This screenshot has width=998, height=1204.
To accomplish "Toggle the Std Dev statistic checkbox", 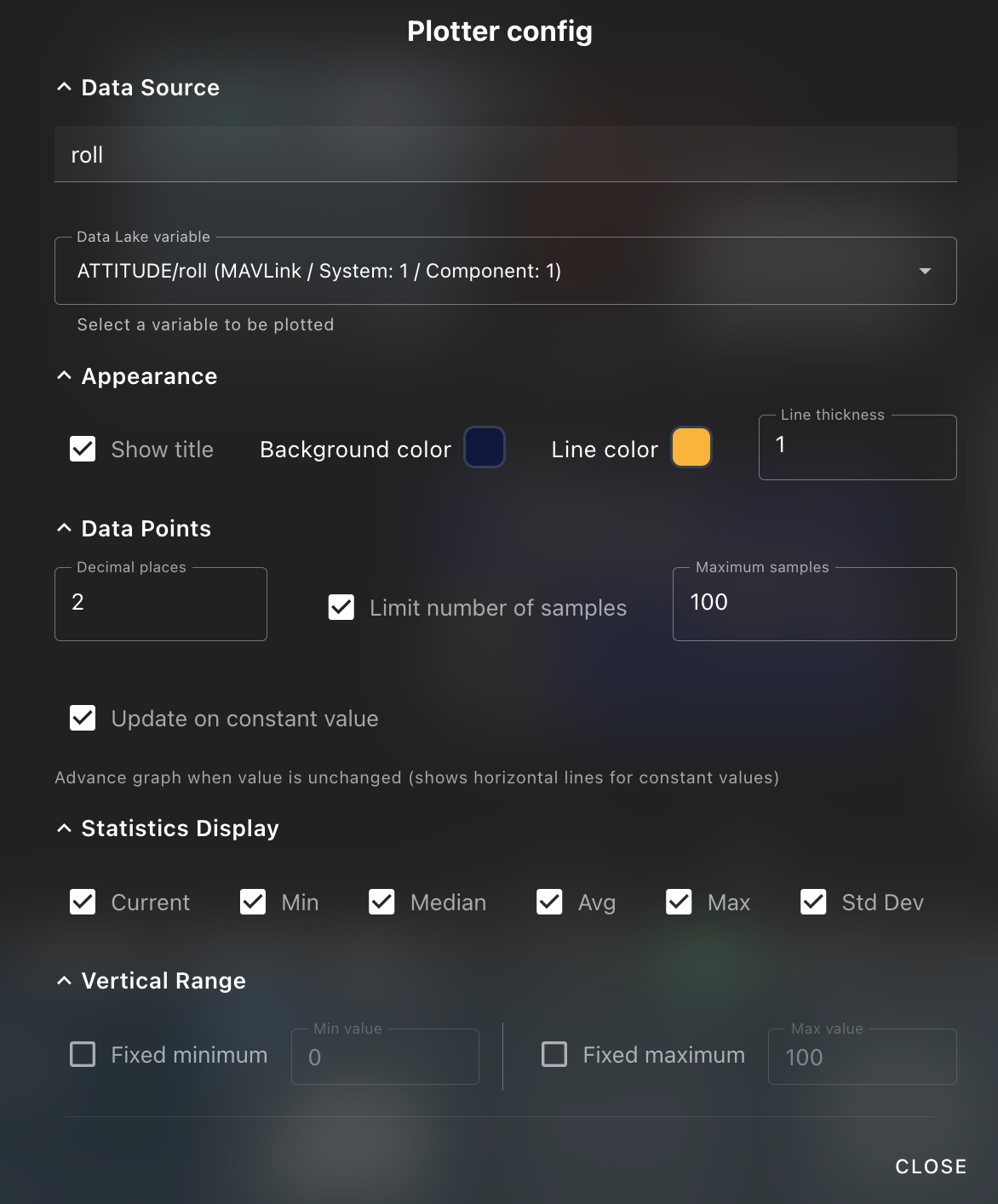I will click(x=813, y=902).
